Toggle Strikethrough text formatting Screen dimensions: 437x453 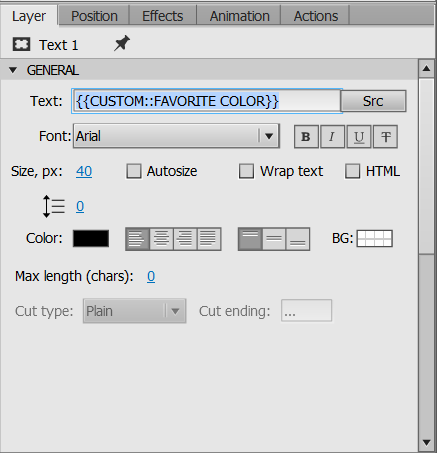point(385,137)
